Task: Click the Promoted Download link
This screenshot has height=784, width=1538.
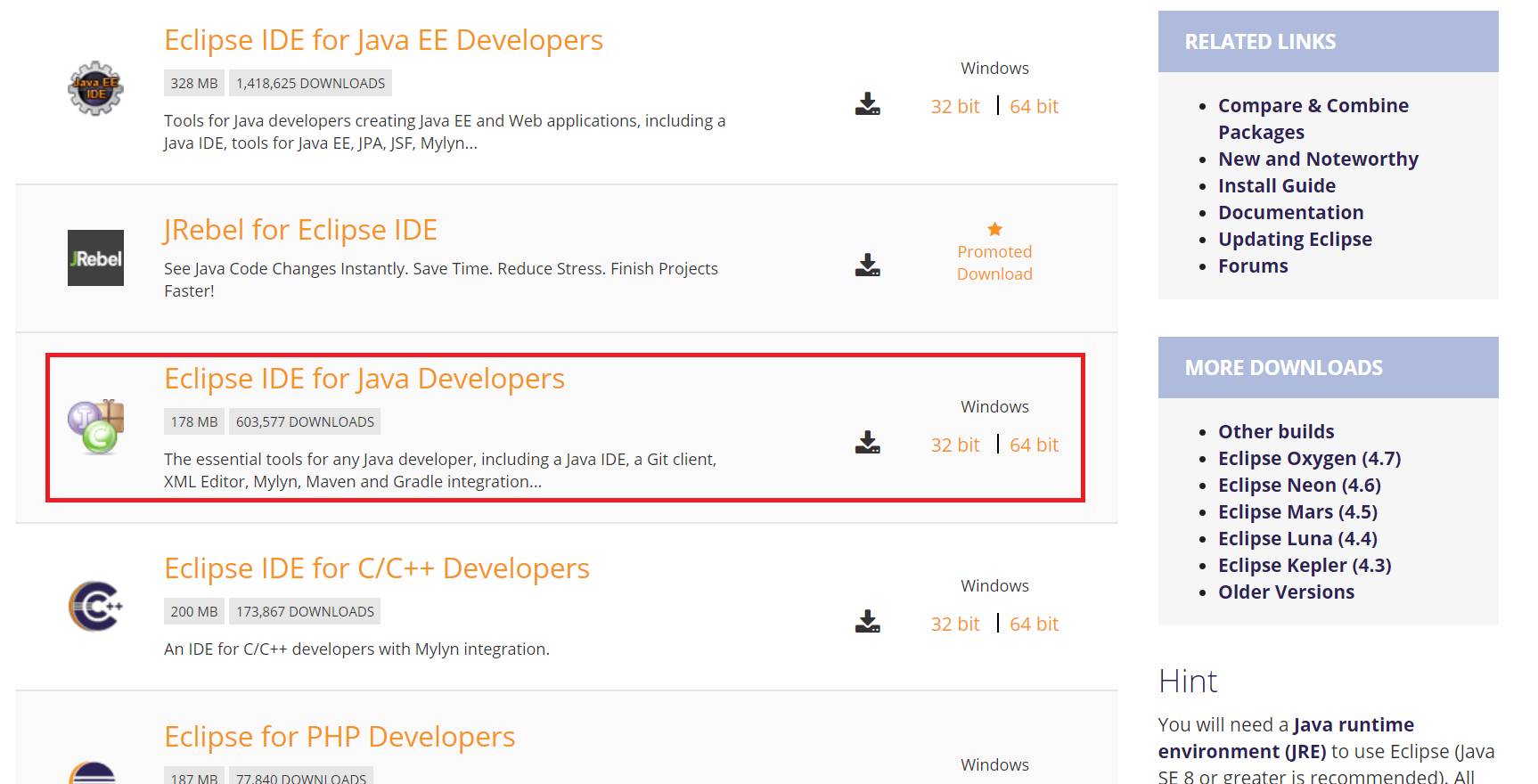Action: point(994,263)
